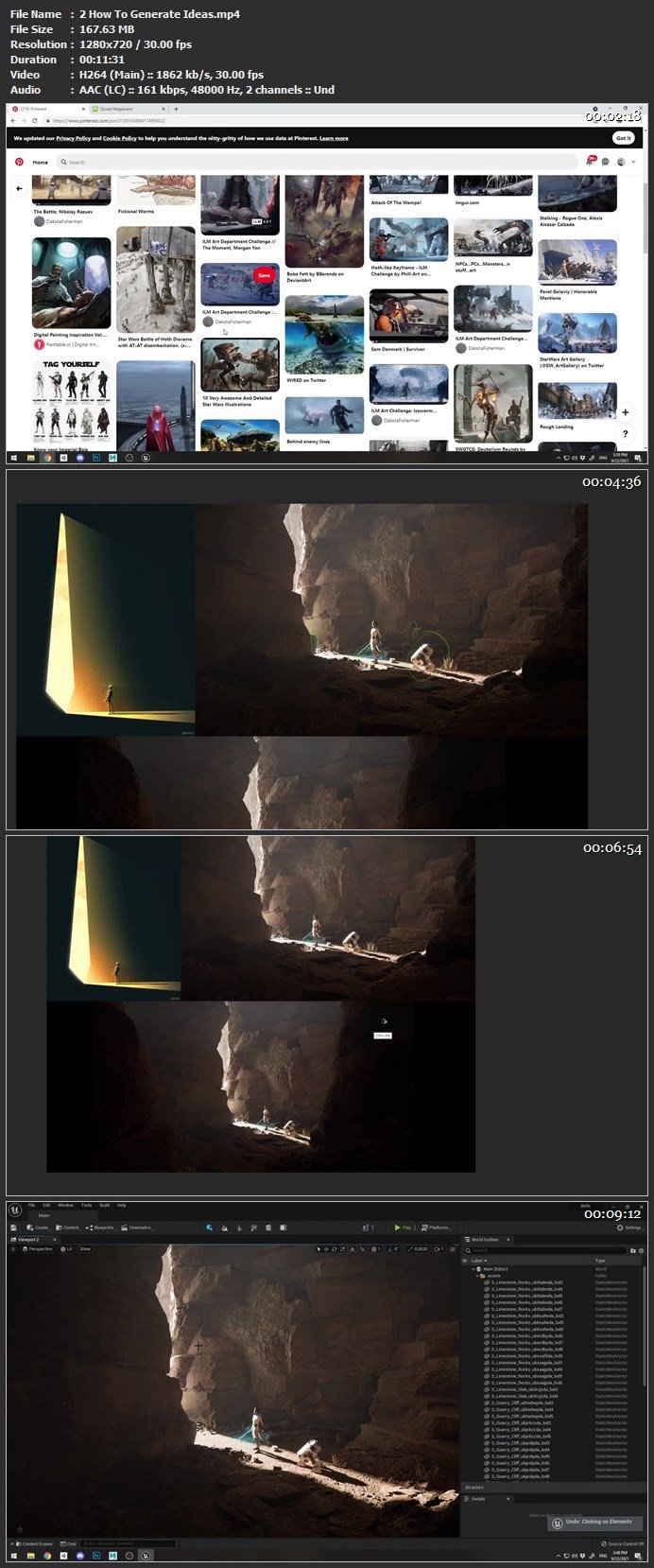Collapse the Main (Editor) tree node
Image resolution: width=654 pixels, height=1568 pixels.
(475, 1269)
